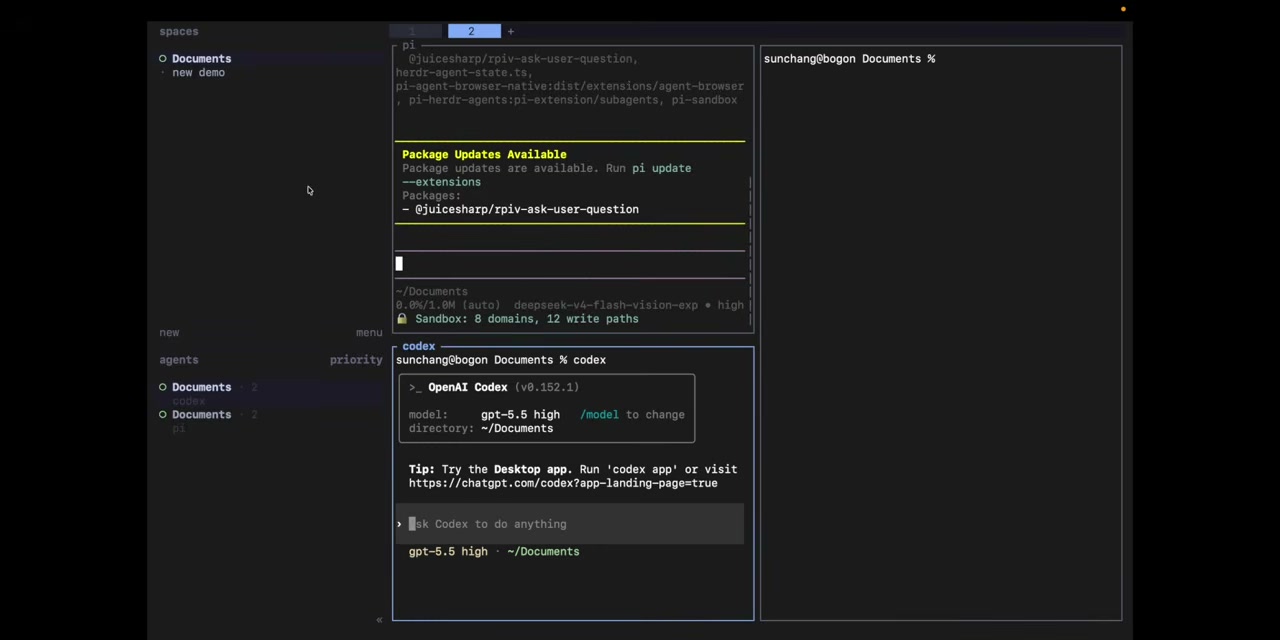
Task: Click the 'spaces' section header
Action: click(x=179, y=31)
